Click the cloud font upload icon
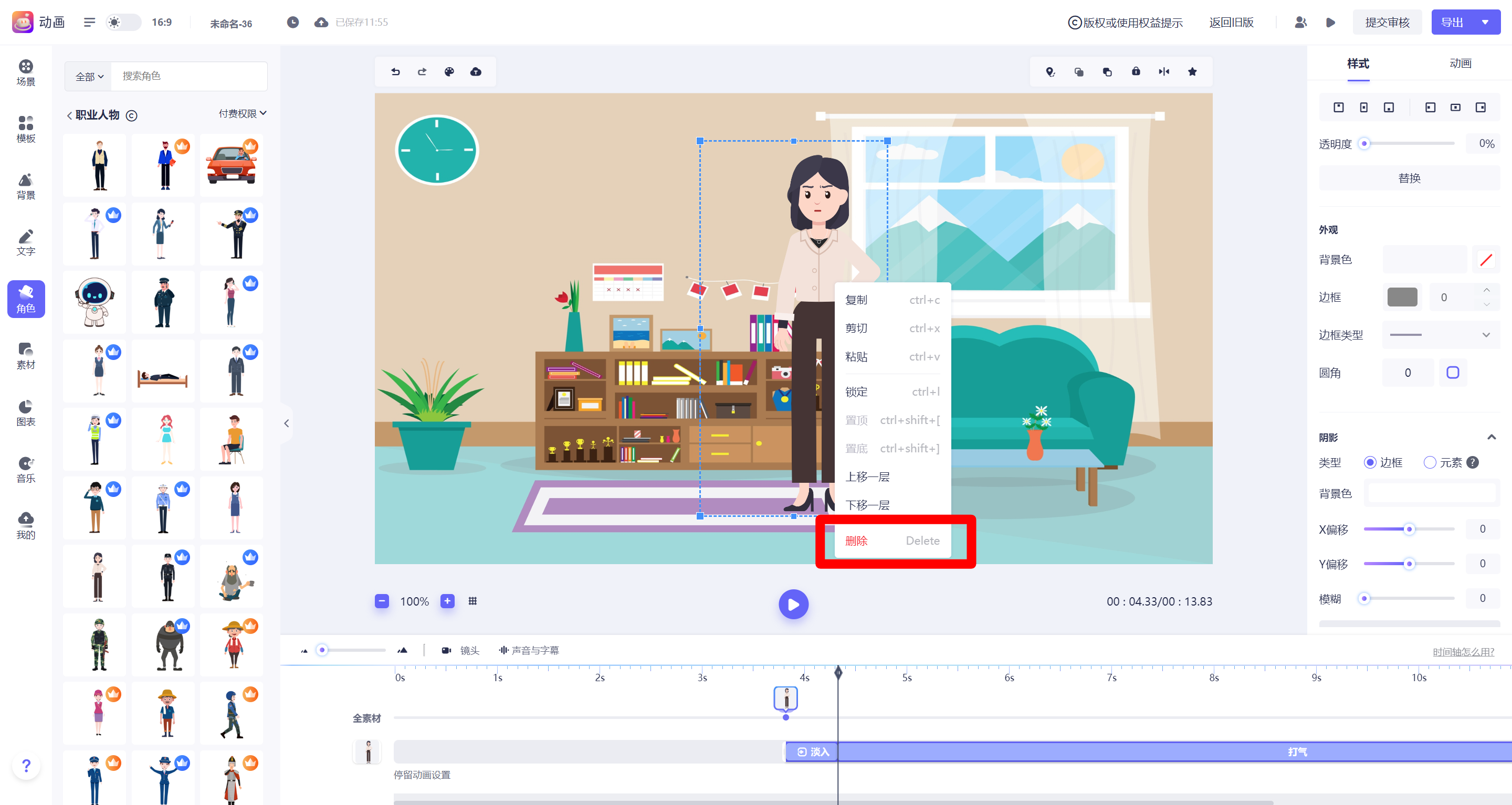This screenshot has width=1512, height=805. point(476,71)
